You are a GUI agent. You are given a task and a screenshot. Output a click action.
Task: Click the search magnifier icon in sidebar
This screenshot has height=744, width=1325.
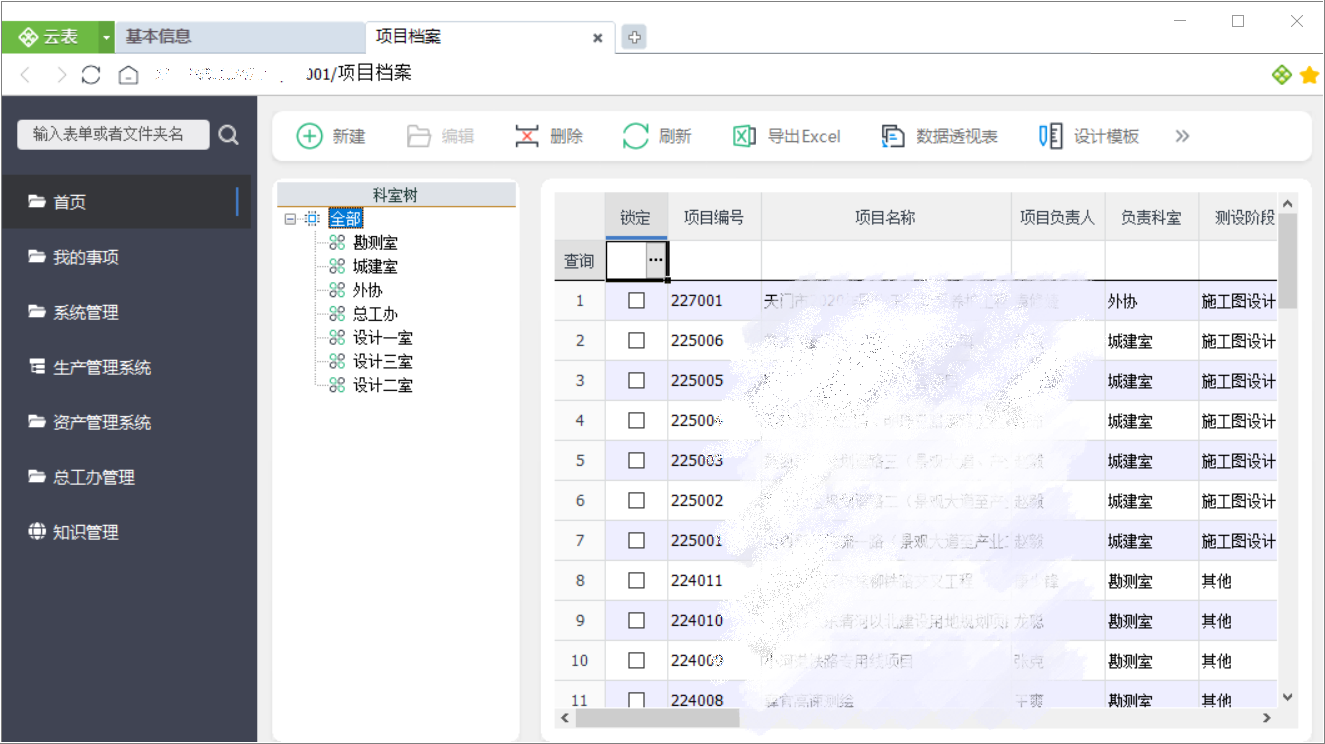click(229, 135)
